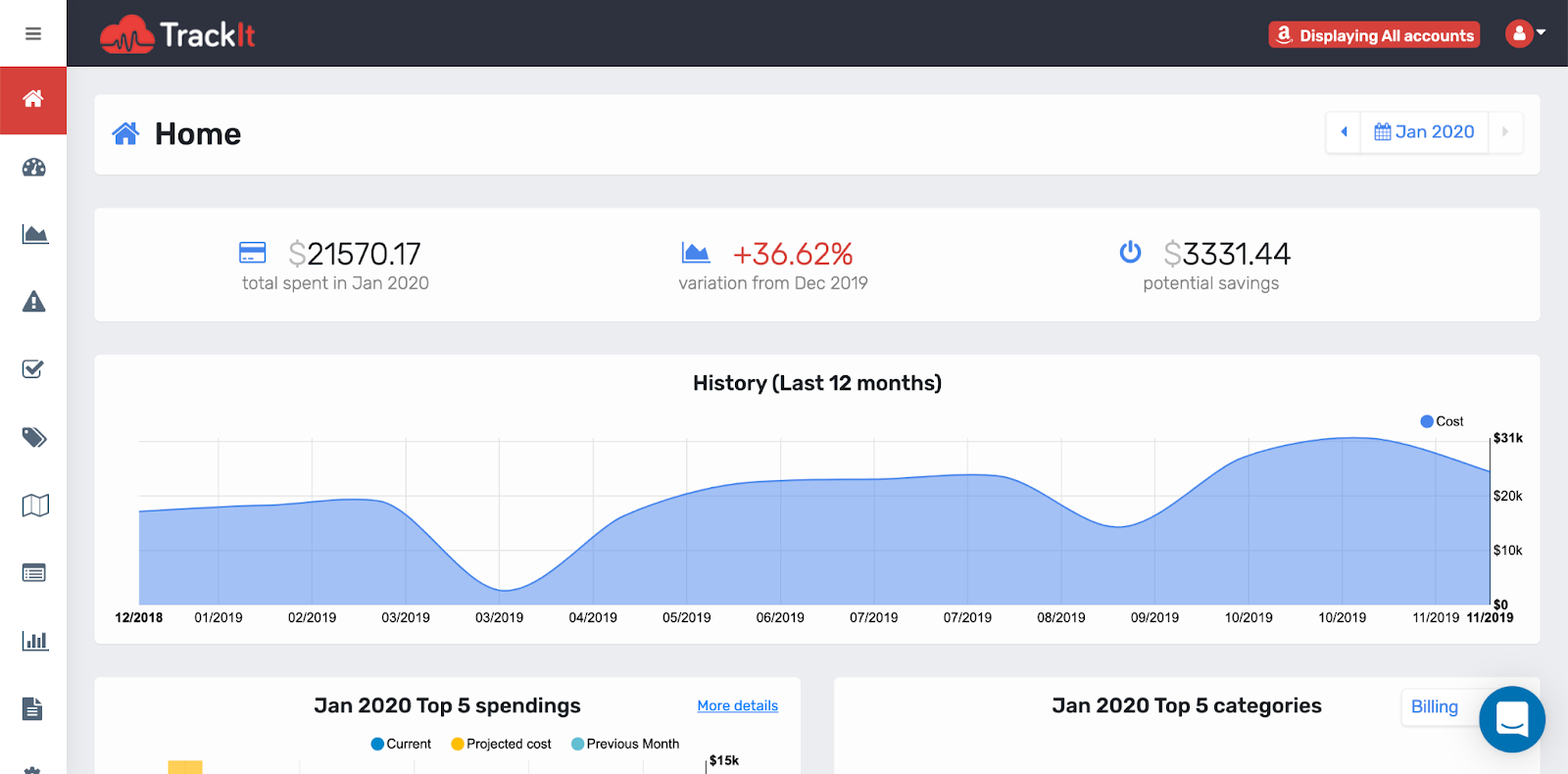Open the warning triangle sidebar icon

pyautogui.click(x=34, y=302)
